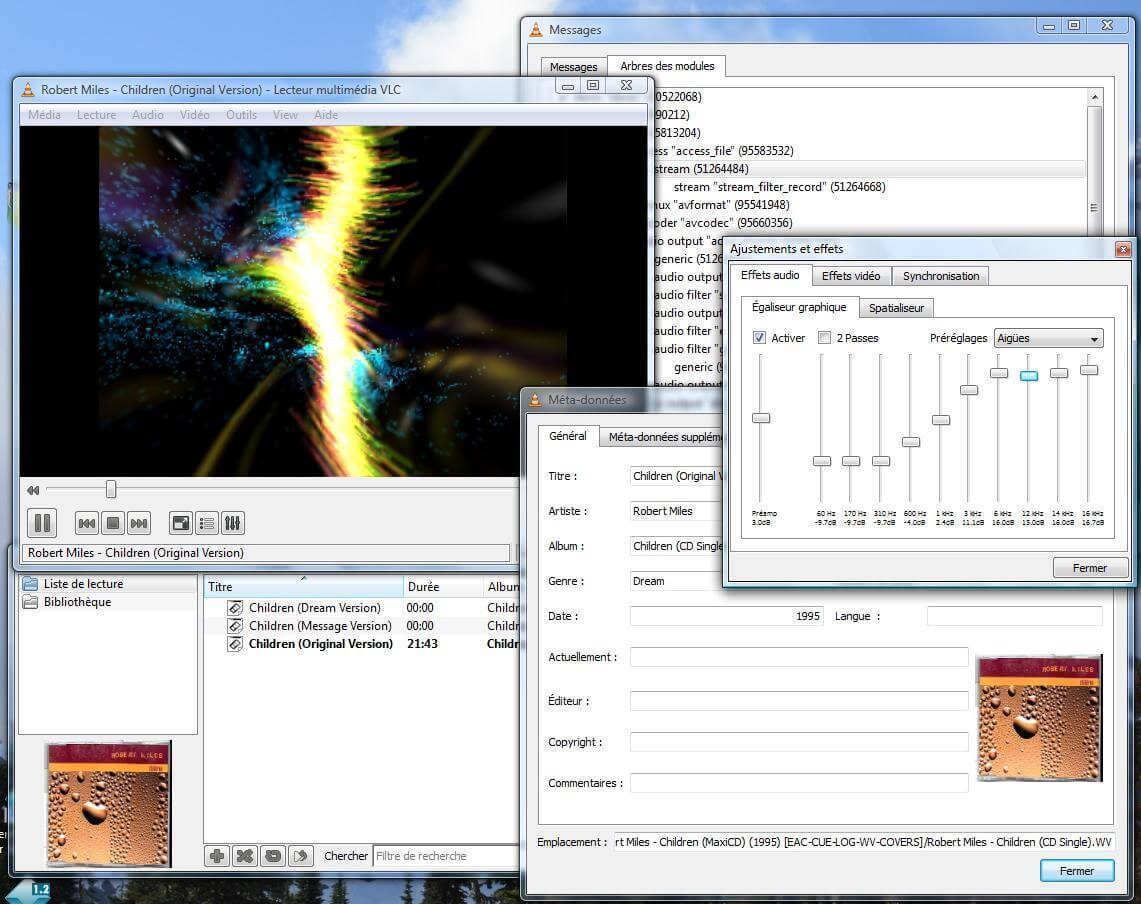Screen dimensions: 1141x904
Task: Pause the currently playing track
Action: coord(43,522)
